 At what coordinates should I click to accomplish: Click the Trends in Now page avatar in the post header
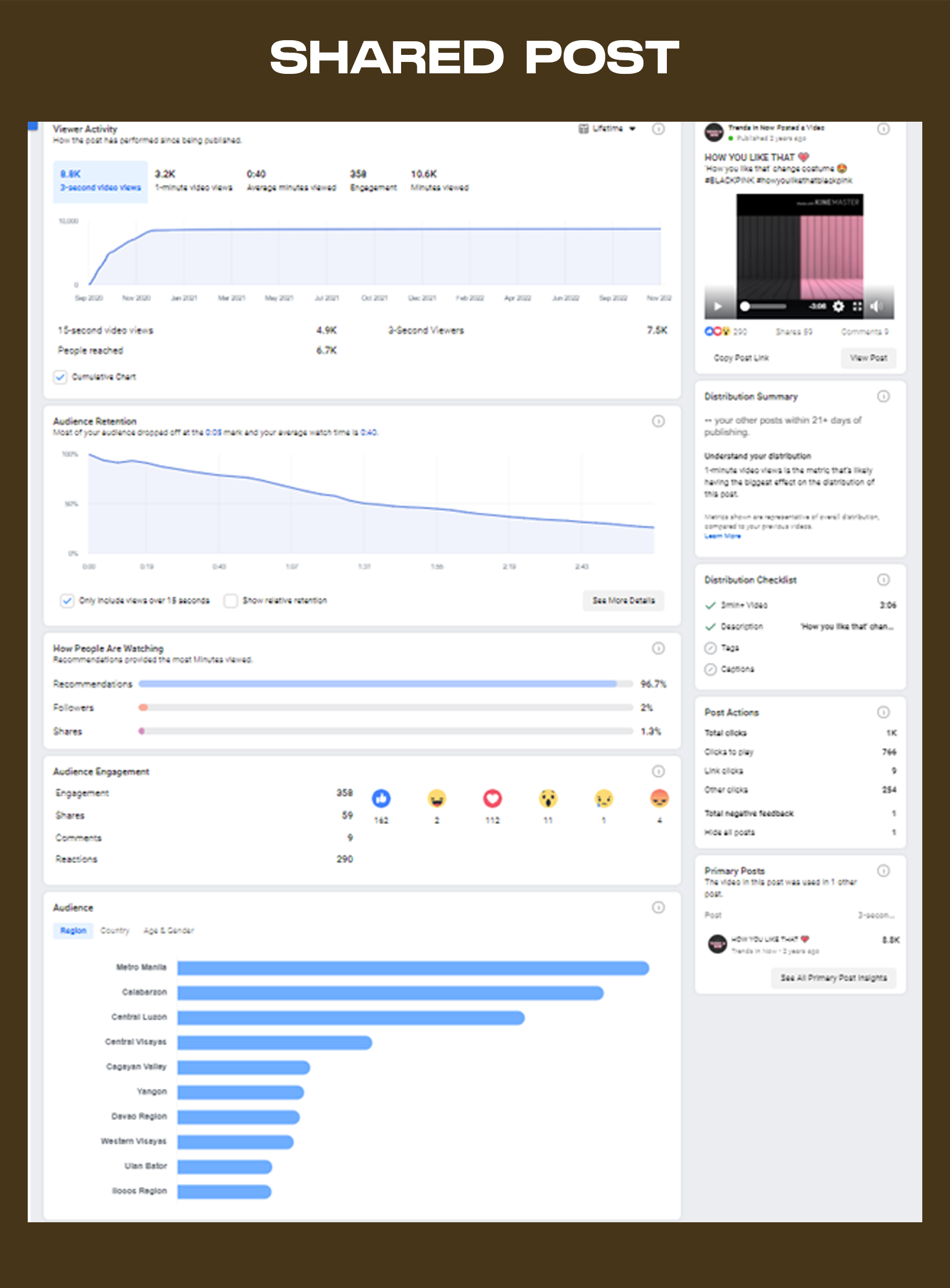coord(714,133)
